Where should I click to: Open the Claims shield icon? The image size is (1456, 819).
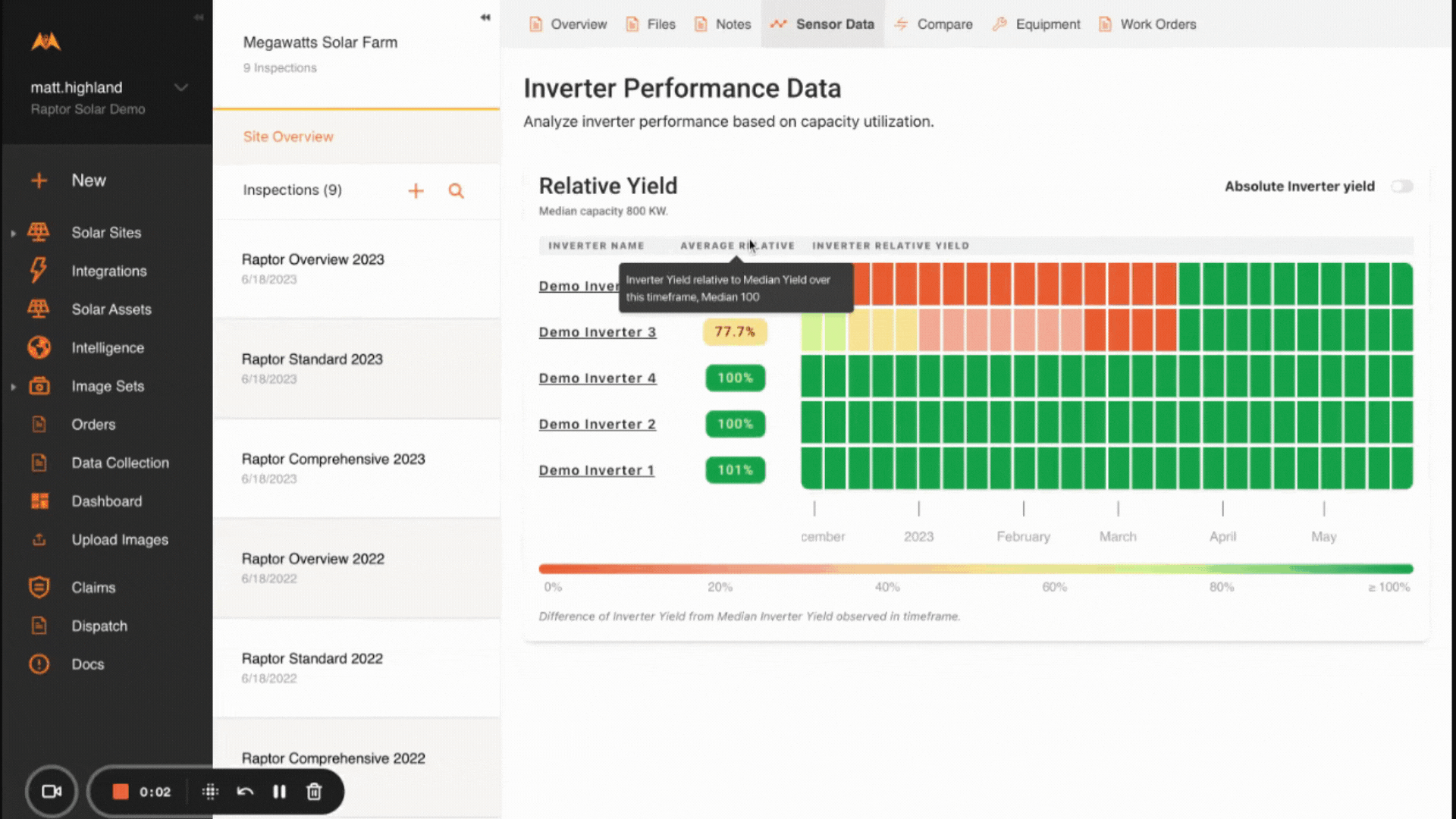tap(39, 588)
